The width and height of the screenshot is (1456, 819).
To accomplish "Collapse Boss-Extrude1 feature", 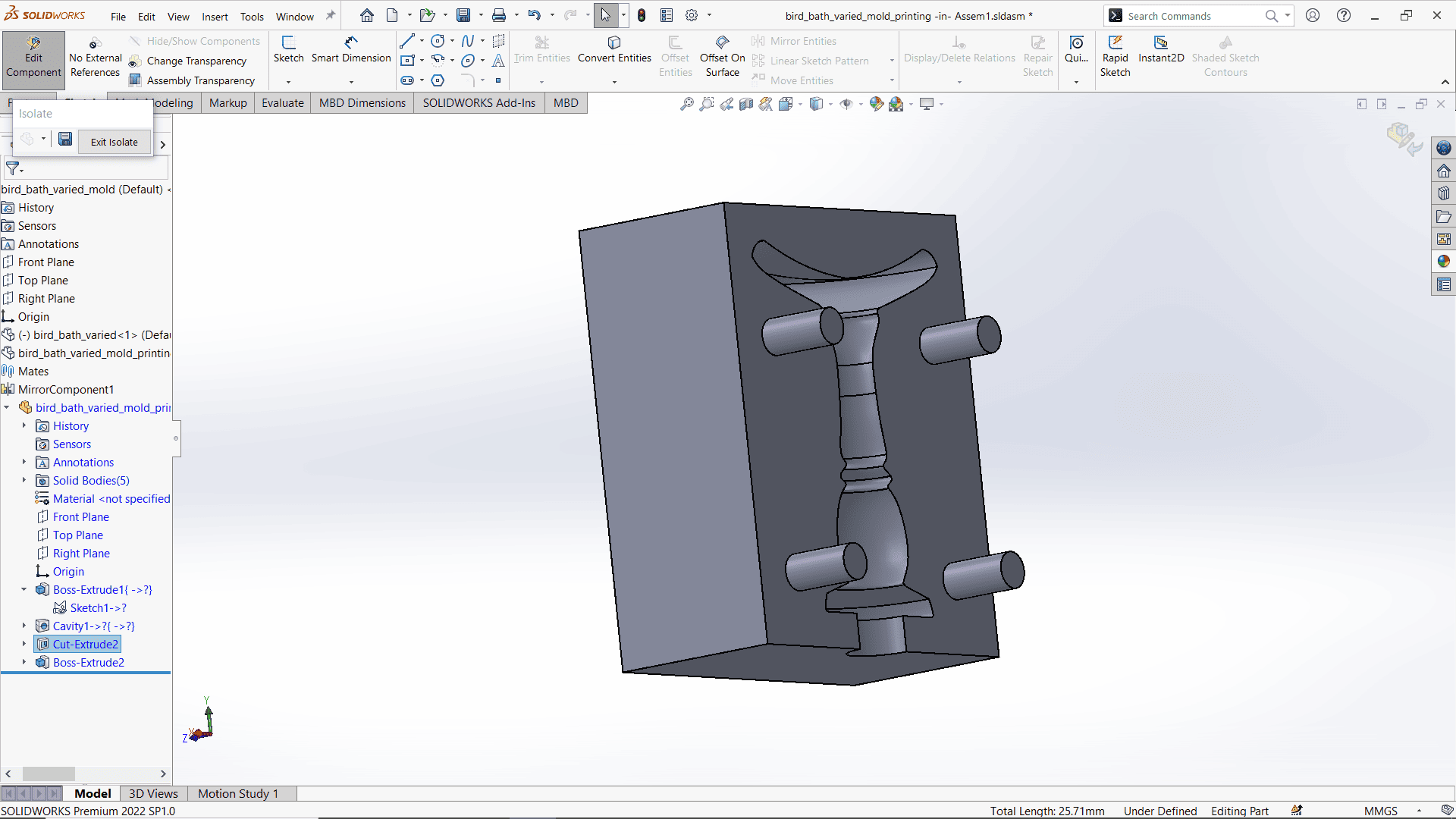I will tap(24, 590).
